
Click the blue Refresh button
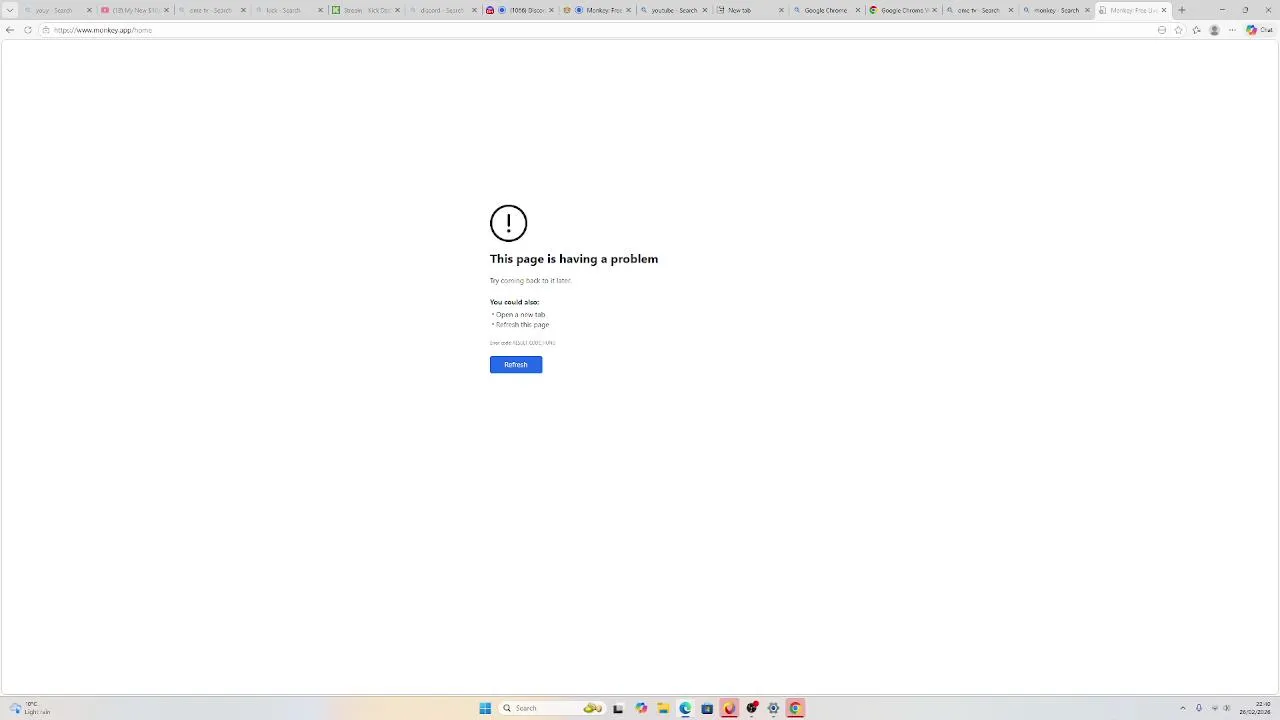516,365
